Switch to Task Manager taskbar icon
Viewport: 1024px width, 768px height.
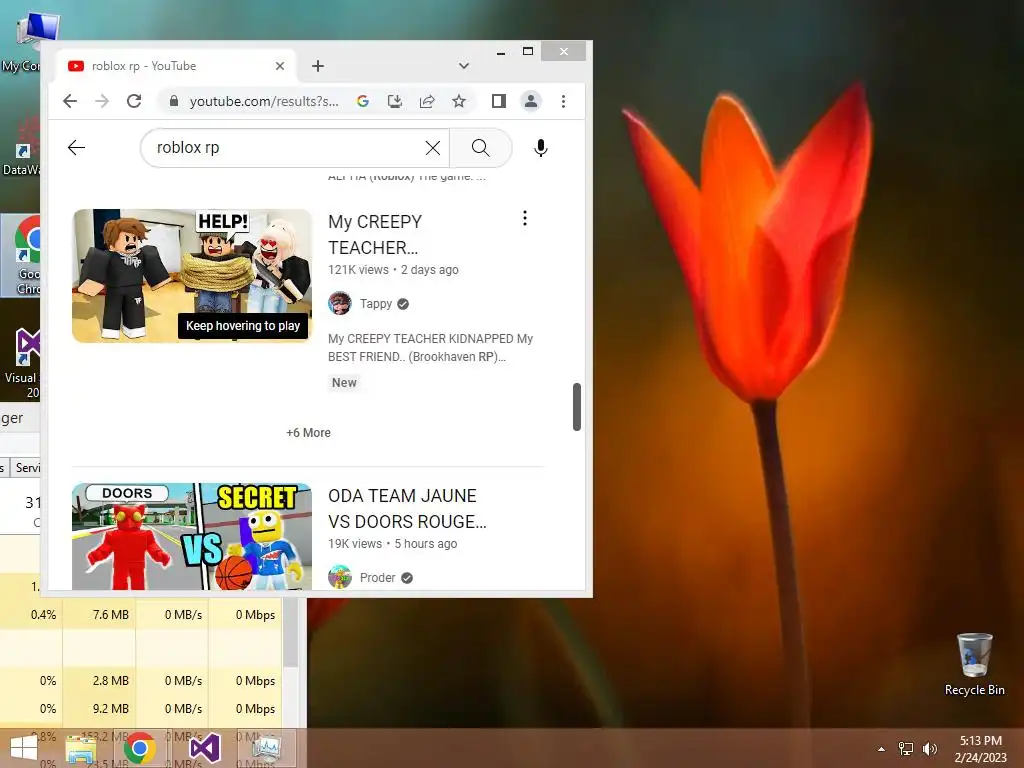[x=266, y=748]
